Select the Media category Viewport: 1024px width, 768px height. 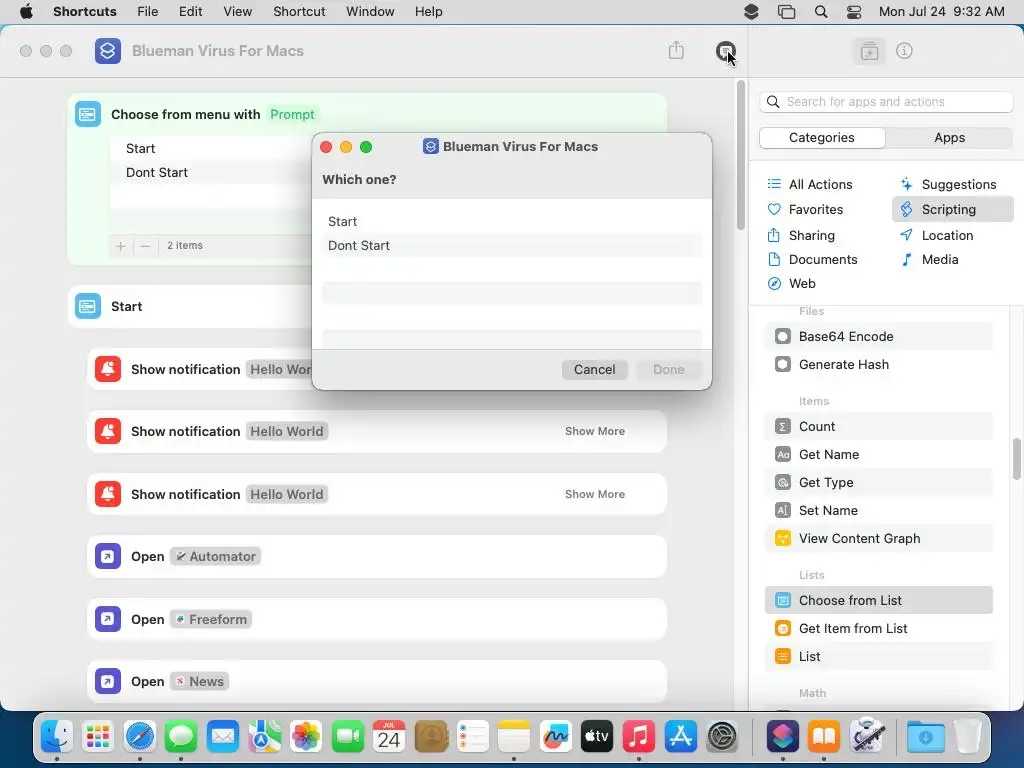pos(929,259)
